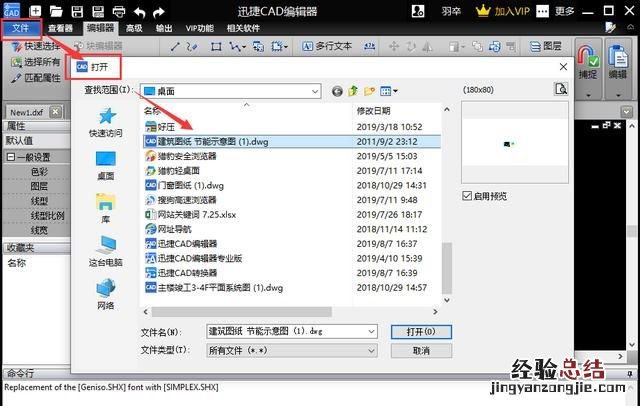
Task: Select 好压 entry in file list
Action: point(160,127)
